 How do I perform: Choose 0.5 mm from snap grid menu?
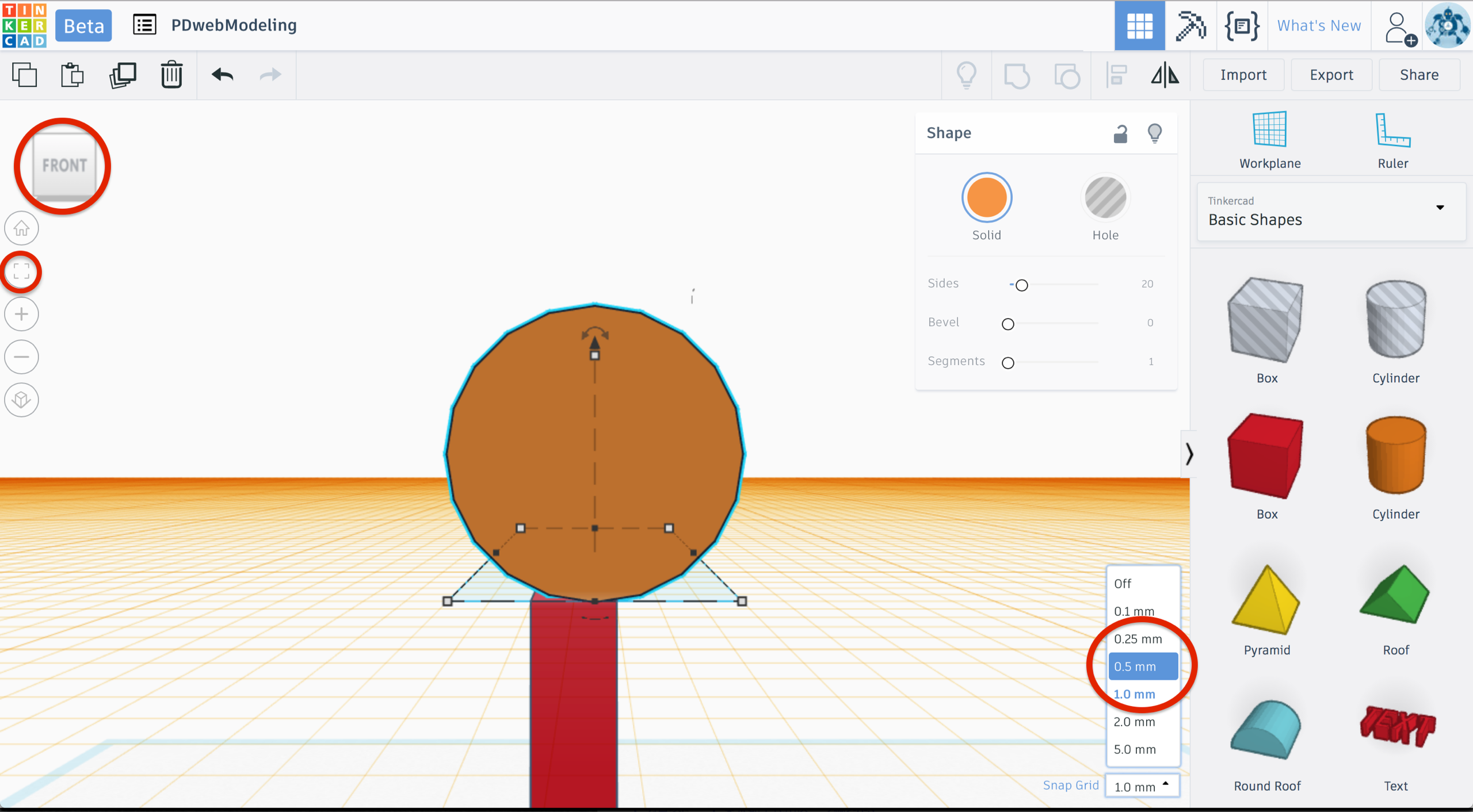click(x=1142, y=666)
